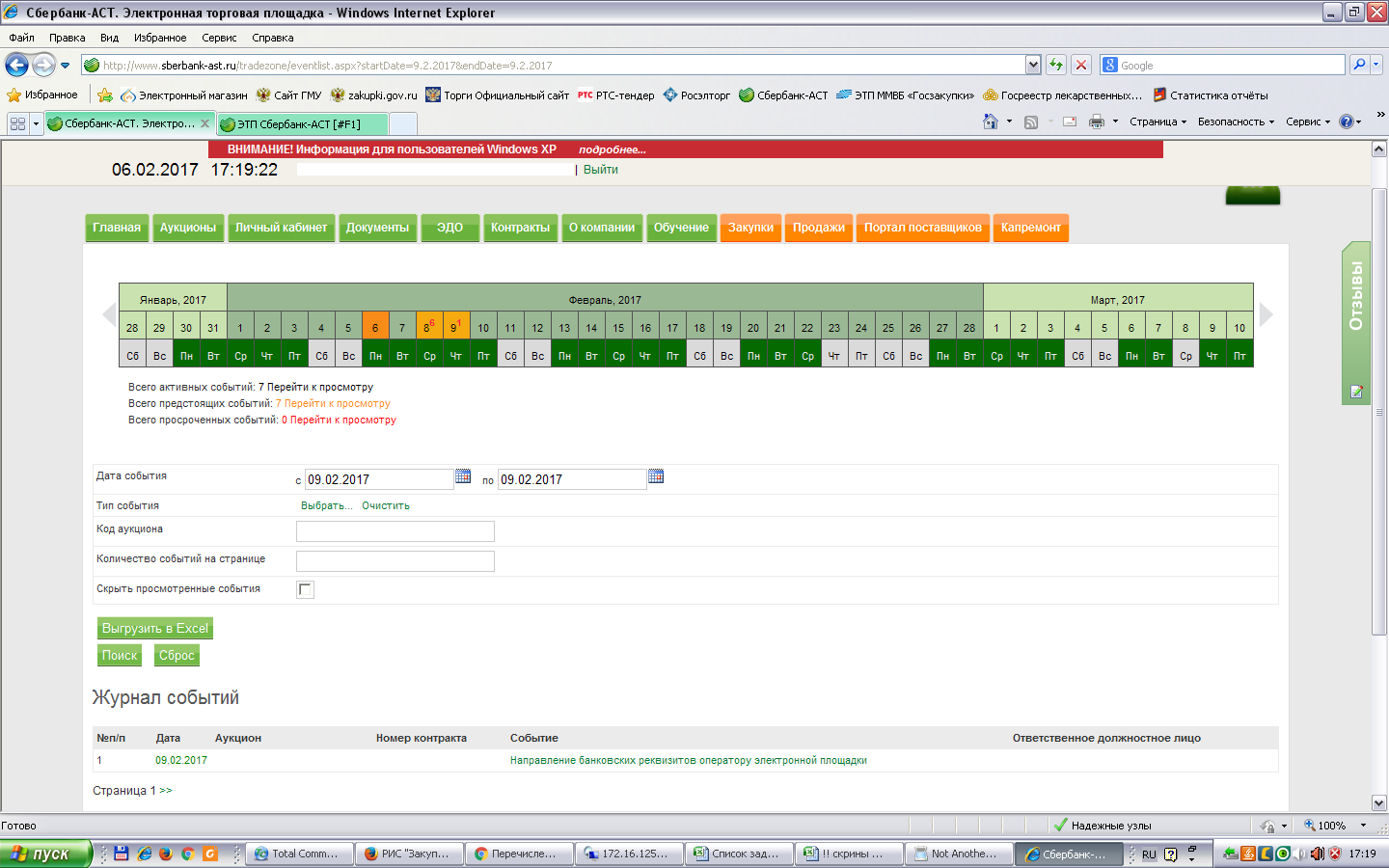1389x868 pixels.
Task: Click the Refresh page icon in address bar
Action: pos(1056,66)
